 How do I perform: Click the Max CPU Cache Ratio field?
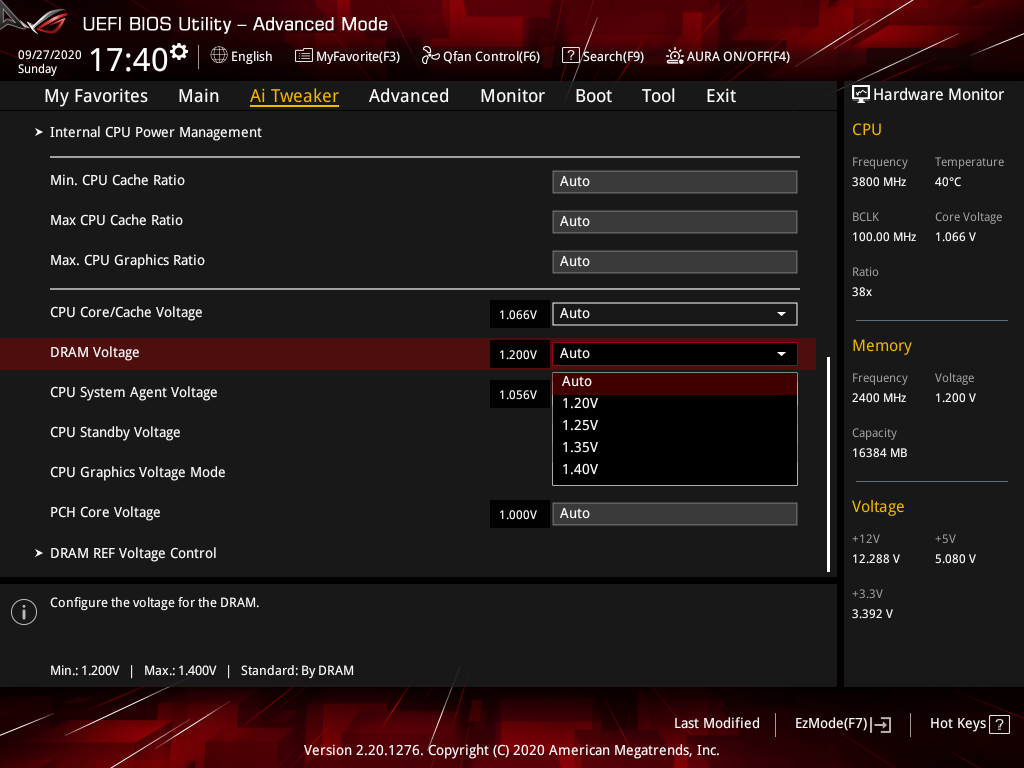click(x=675, y=221)
